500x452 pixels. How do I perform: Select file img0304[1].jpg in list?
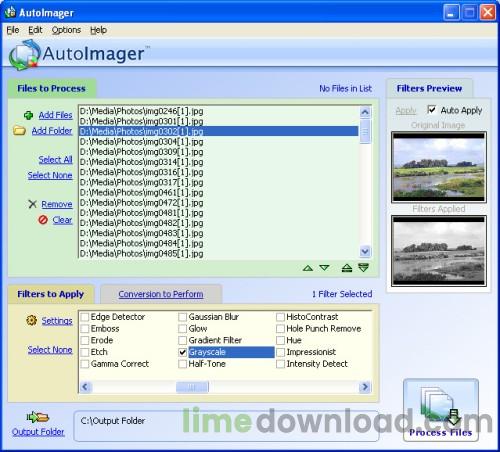click(x=219, y=141)
